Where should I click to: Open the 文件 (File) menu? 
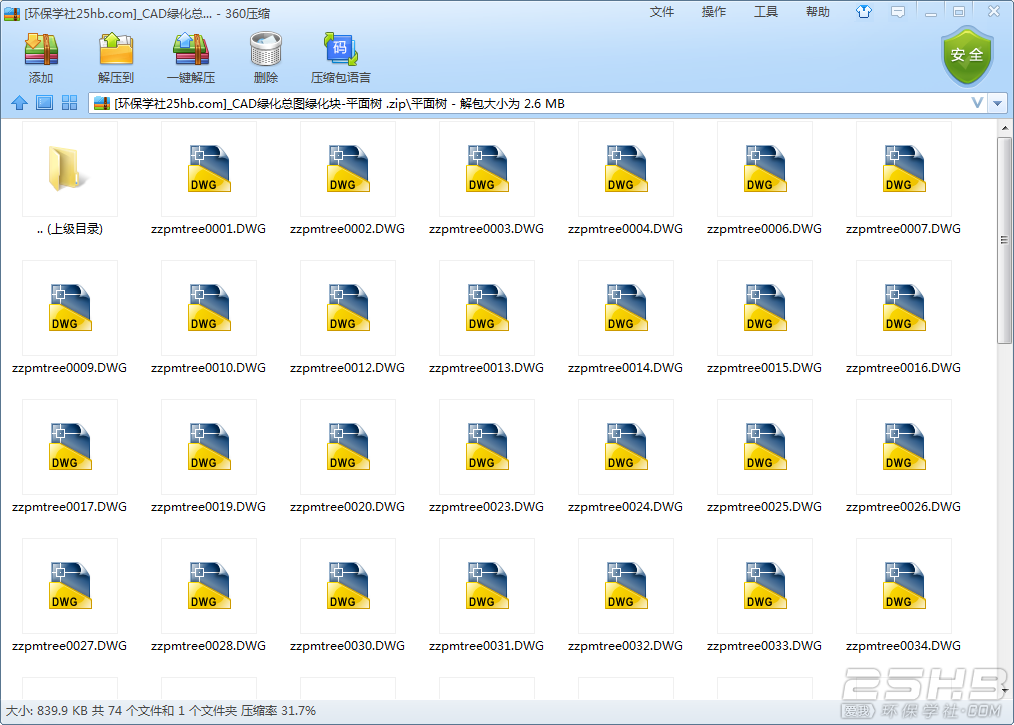[x=662, y=12]
